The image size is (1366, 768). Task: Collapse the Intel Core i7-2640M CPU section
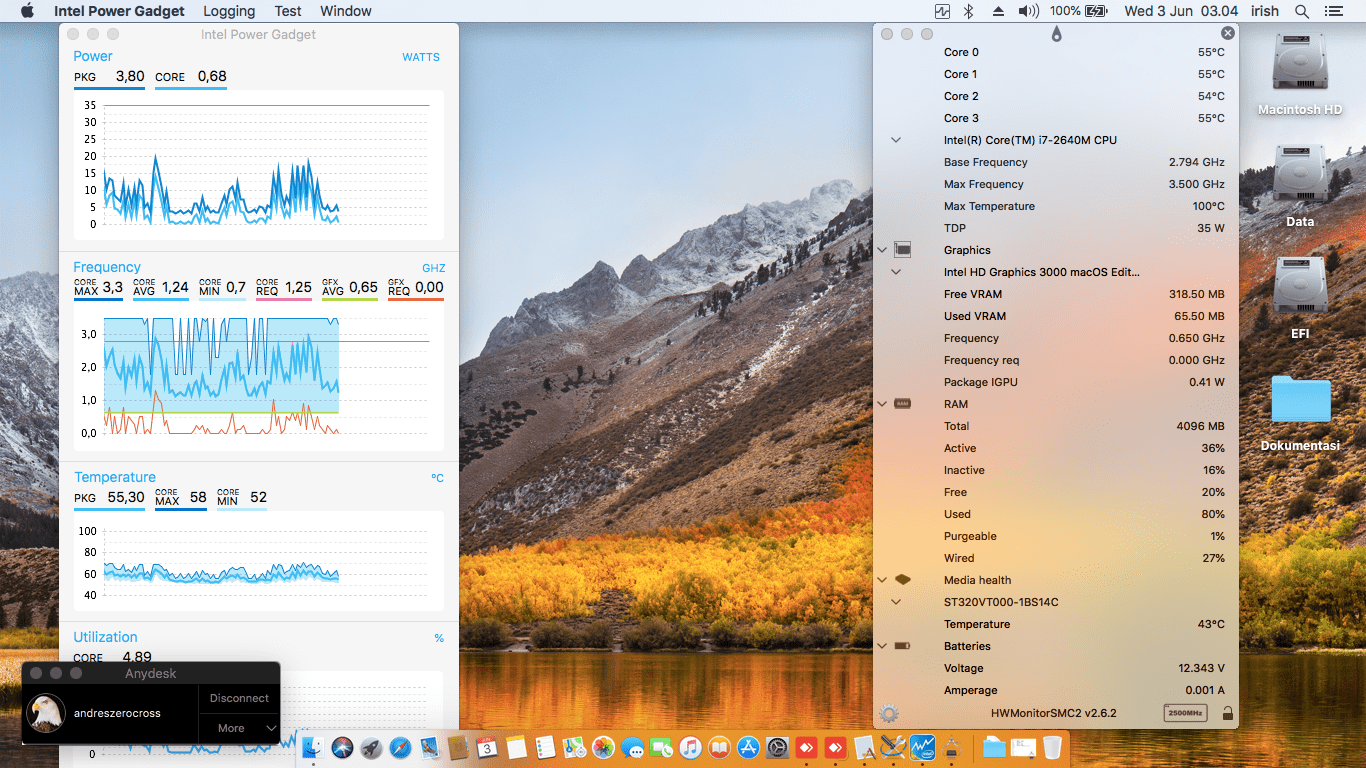coord(896,140)
